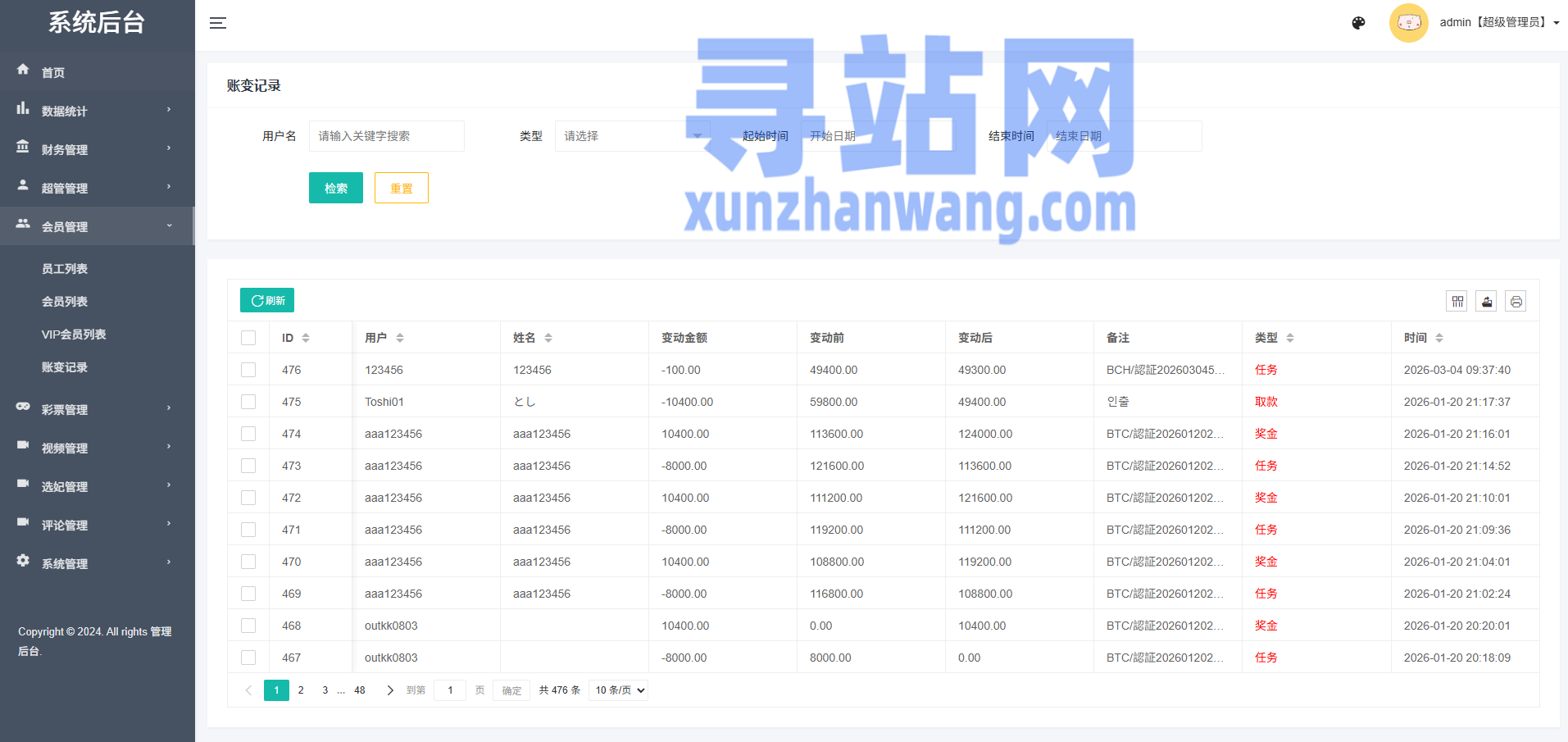Open the theme palette icon

1358,23
